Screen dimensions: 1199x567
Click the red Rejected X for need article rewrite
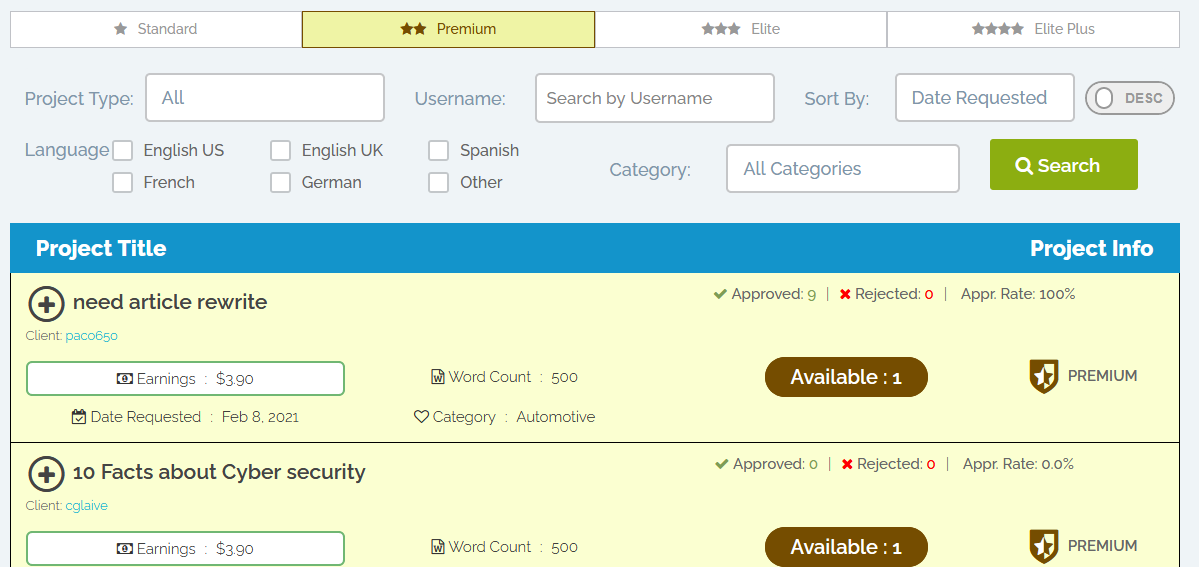coord(845,295)
